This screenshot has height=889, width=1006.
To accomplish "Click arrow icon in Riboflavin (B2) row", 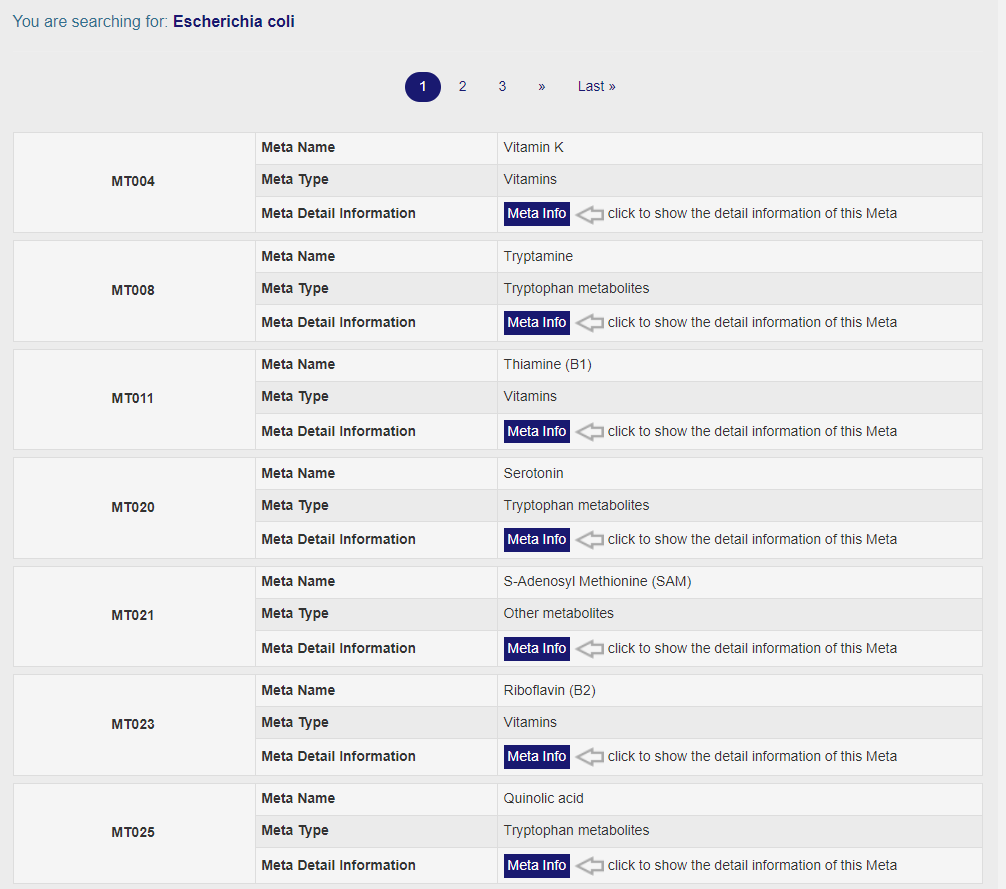I will [590, 756].
